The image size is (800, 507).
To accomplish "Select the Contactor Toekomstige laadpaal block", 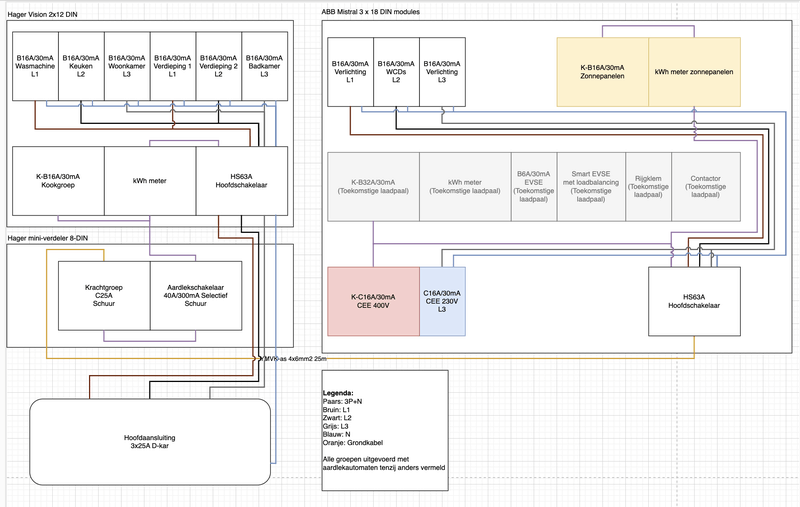I will coord(706,187).
